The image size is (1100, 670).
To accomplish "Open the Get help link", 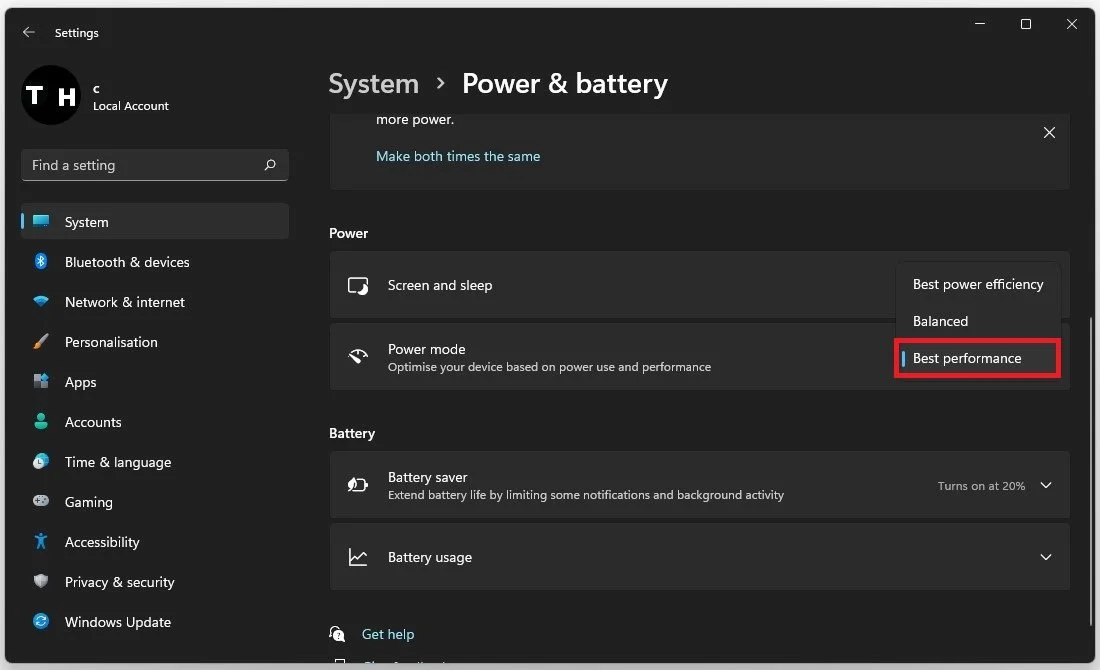I will coord(388,634).
